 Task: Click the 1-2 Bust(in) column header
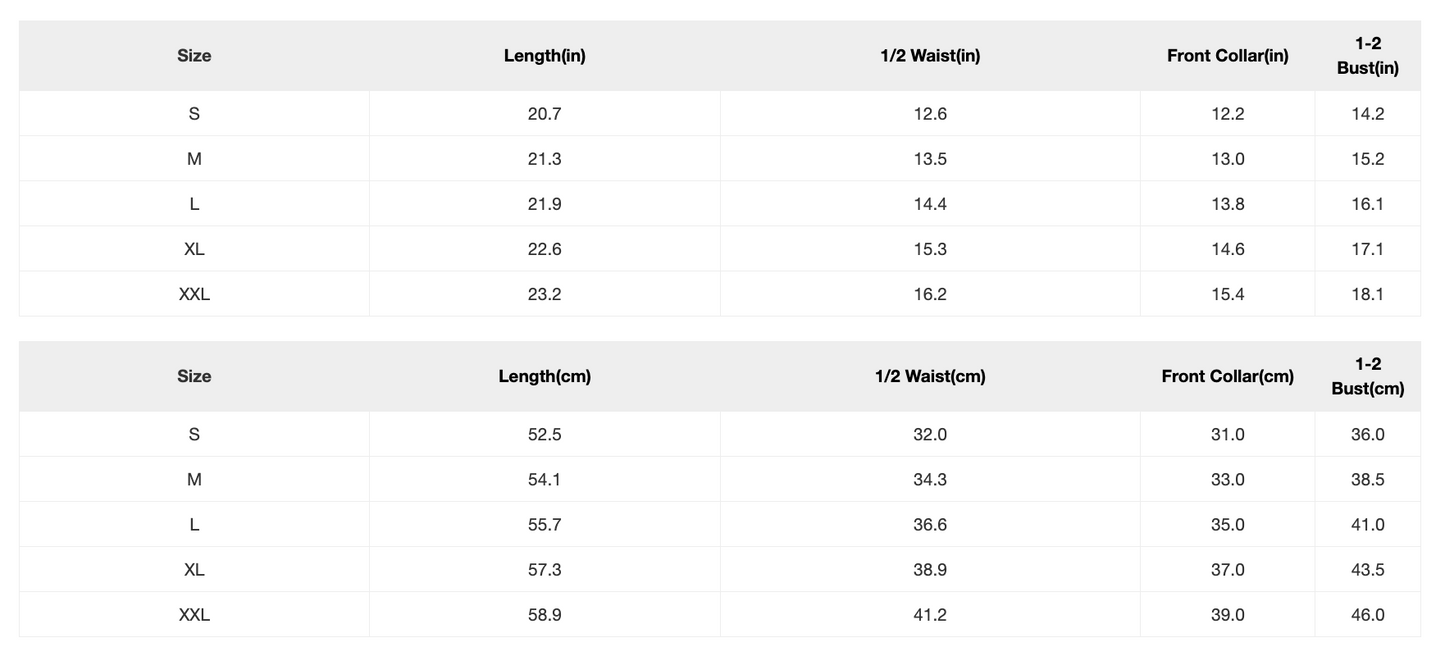pos(1367,56)
